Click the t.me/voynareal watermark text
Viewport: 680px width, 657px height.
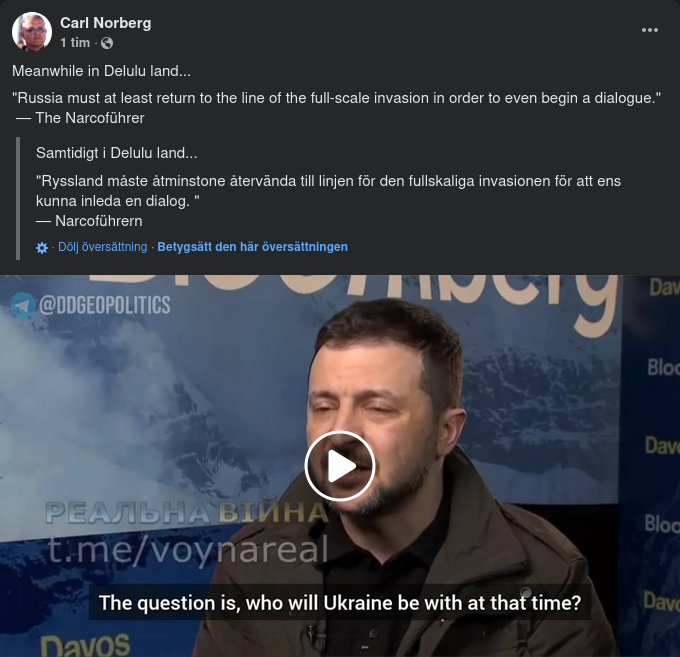188,550
